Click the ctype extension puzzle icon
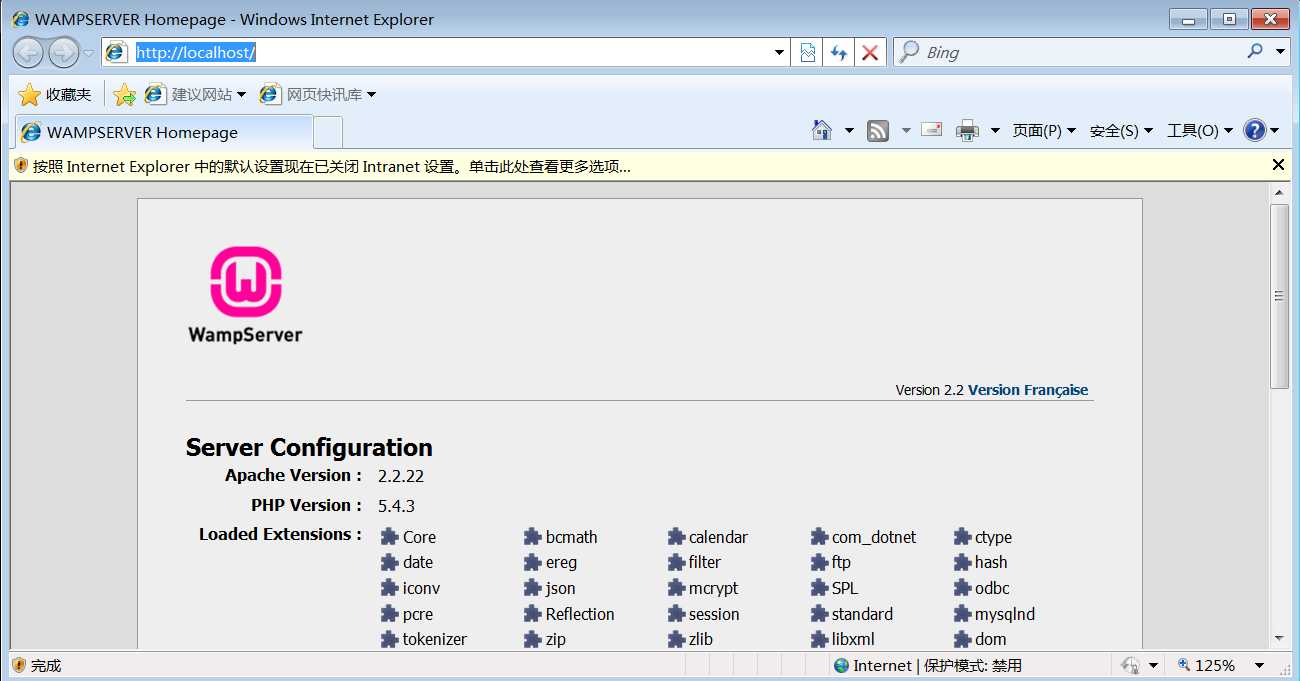The image size is (1300, 681). tap(962, 537)
